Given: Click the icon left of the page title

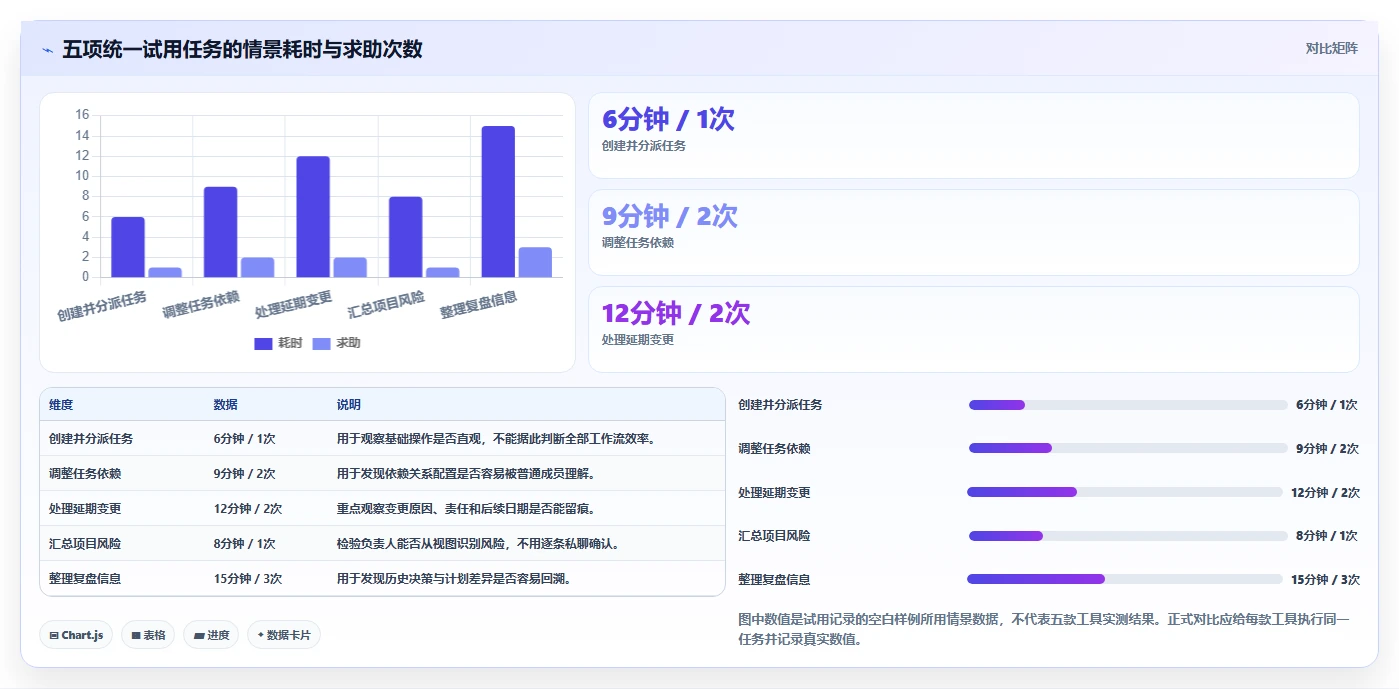Looking at the screenshot, I should (47, 50).
